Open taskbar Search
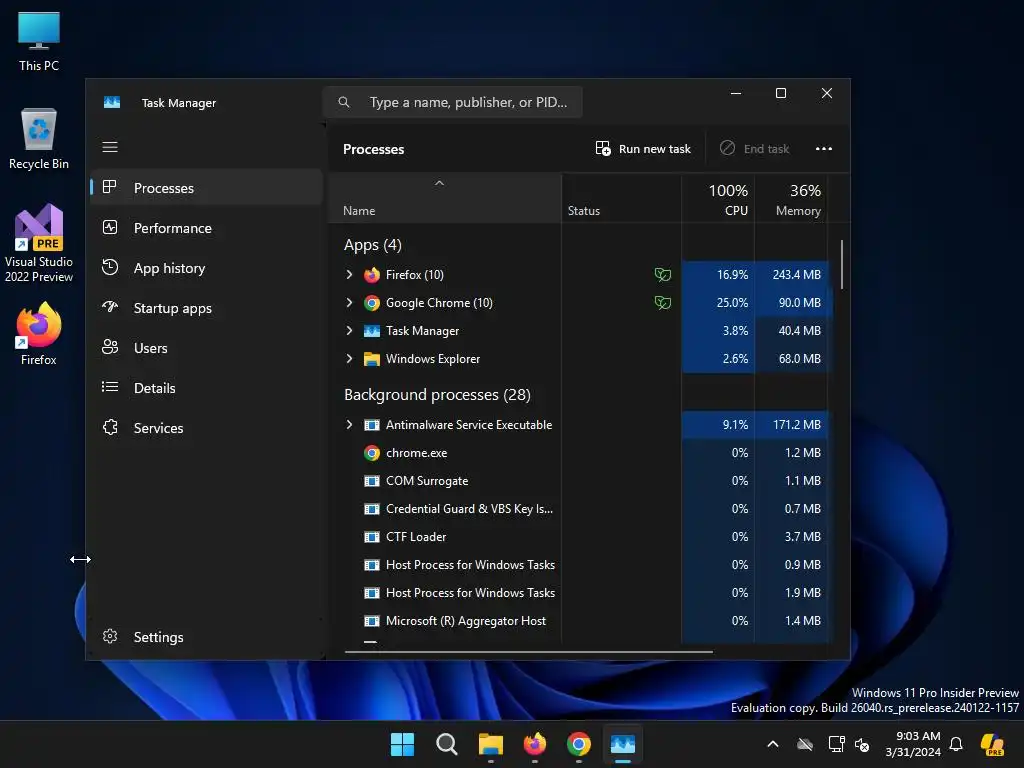The height and width of the screenshot is (768, 1024). click(x=447, y=744)
